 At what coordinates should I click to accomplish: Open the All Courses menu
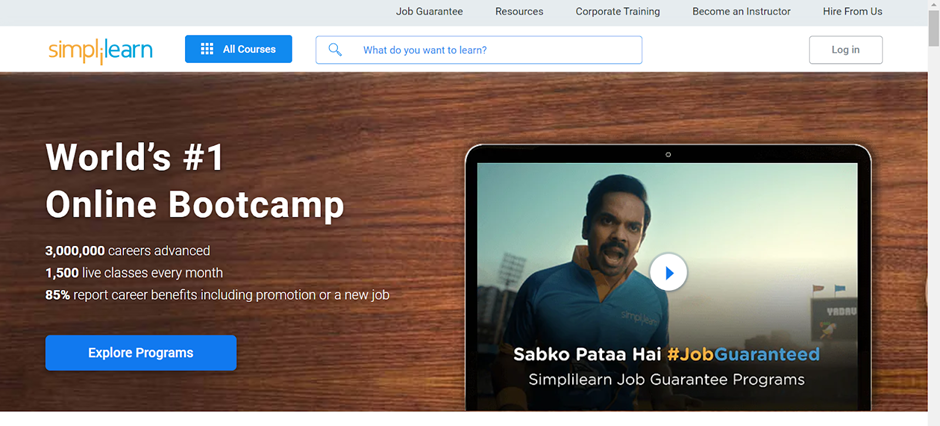click(x=239, y=49)
